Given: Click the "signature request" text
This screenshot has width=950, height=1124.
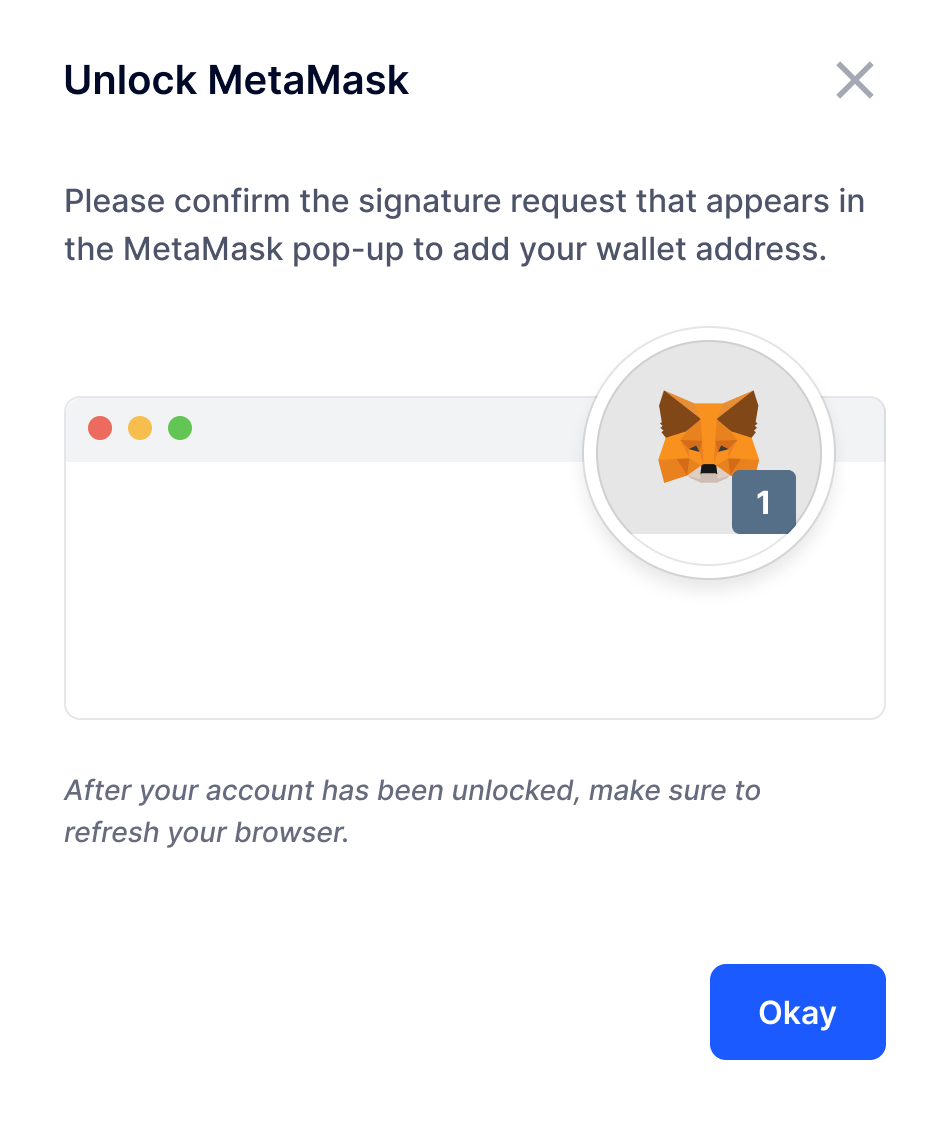Looking at the screenshot, I should point(493,202).
